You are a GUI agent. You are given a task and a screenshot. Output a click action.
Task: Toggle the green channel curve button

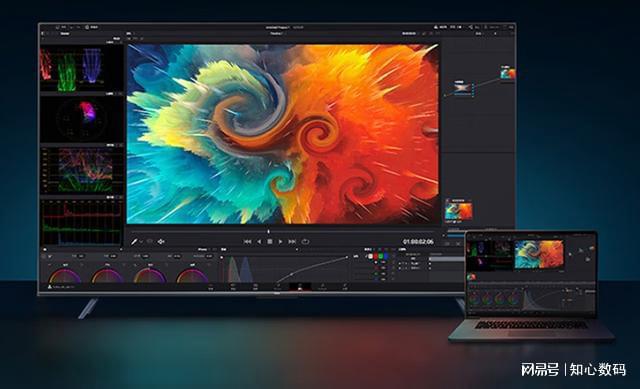click(x=381, y=256)
